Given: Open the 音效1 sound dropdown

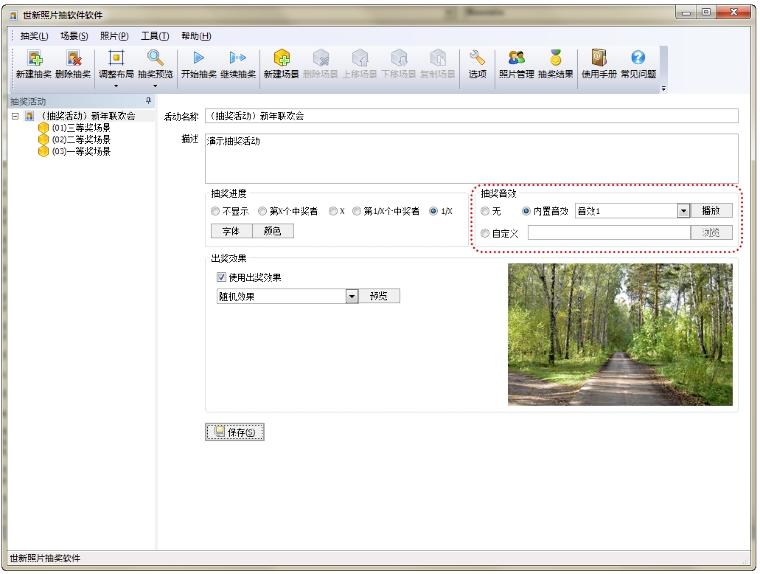Looking at the screenshot, I should [x=683, y=211].
